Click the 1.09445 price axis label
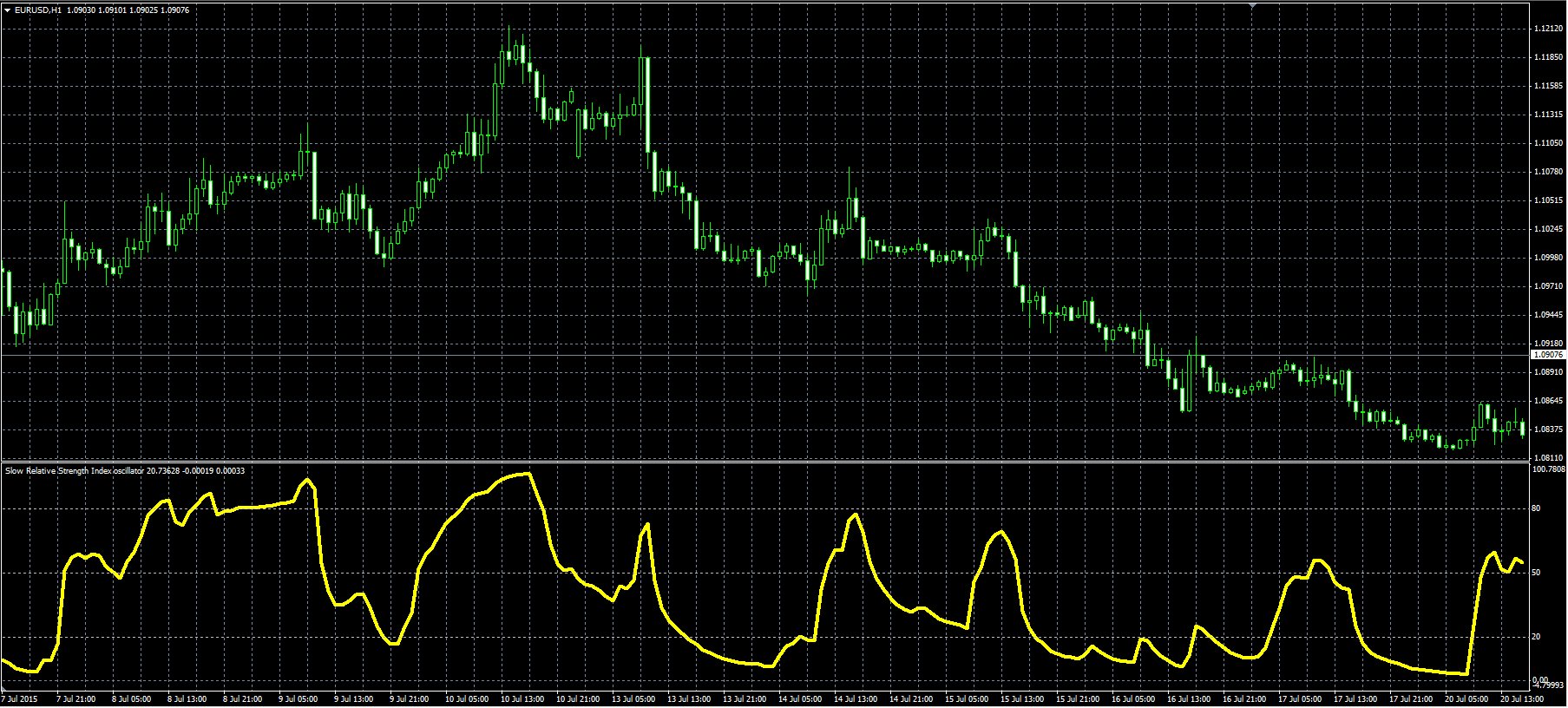 click(x=1548, y=315)
